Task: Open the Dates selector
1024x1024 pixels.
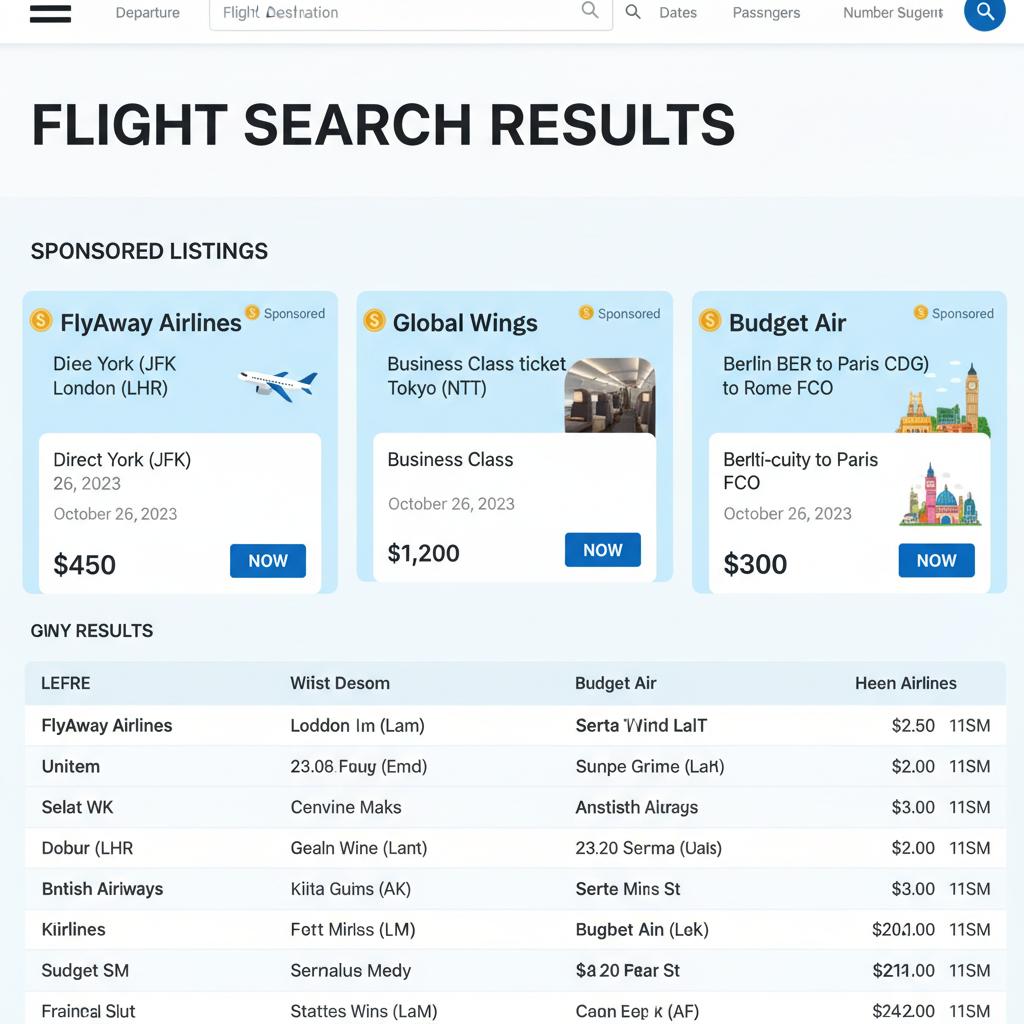Action: 678,13
